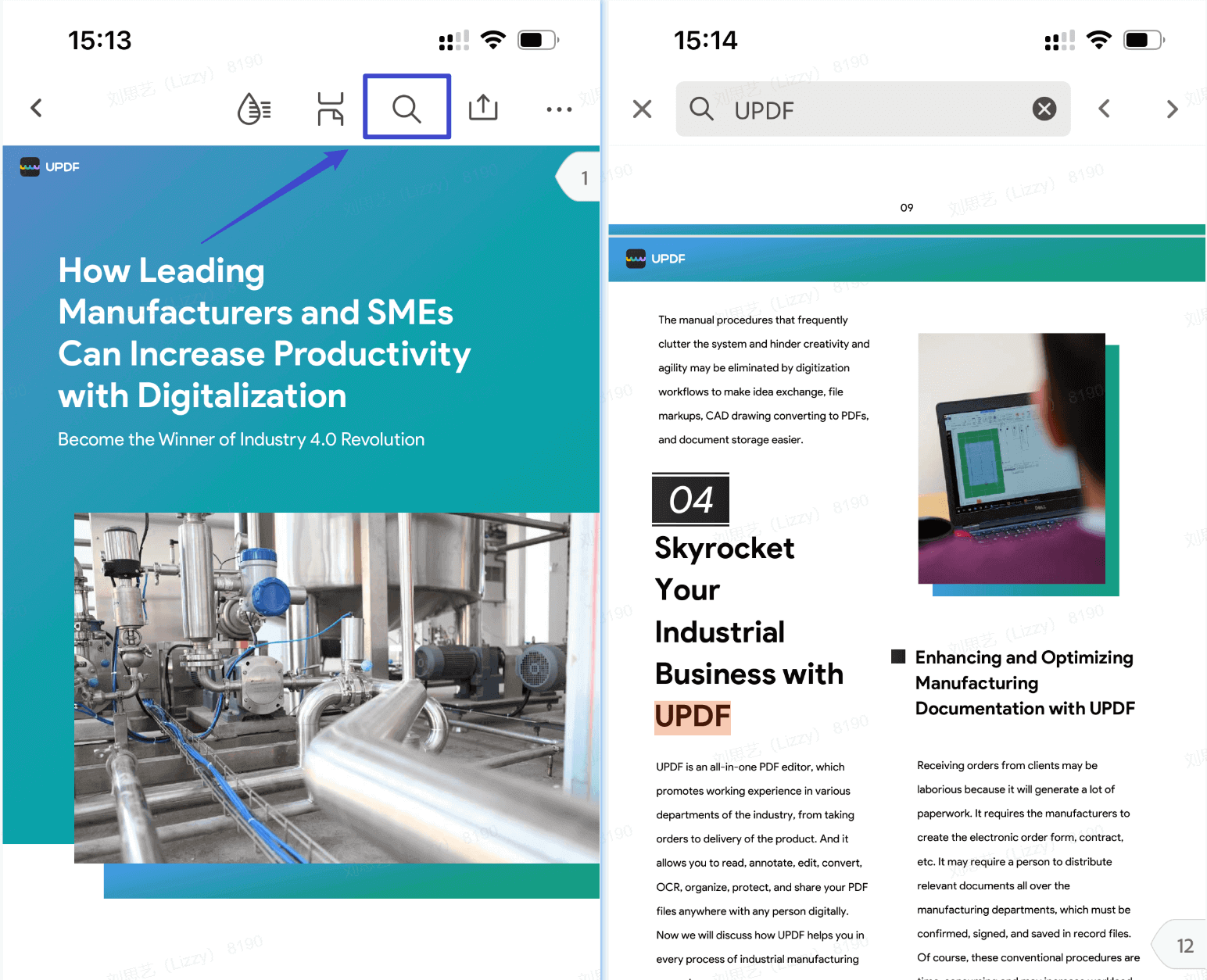Tap the share/export icon

click(x=483, y=108)
